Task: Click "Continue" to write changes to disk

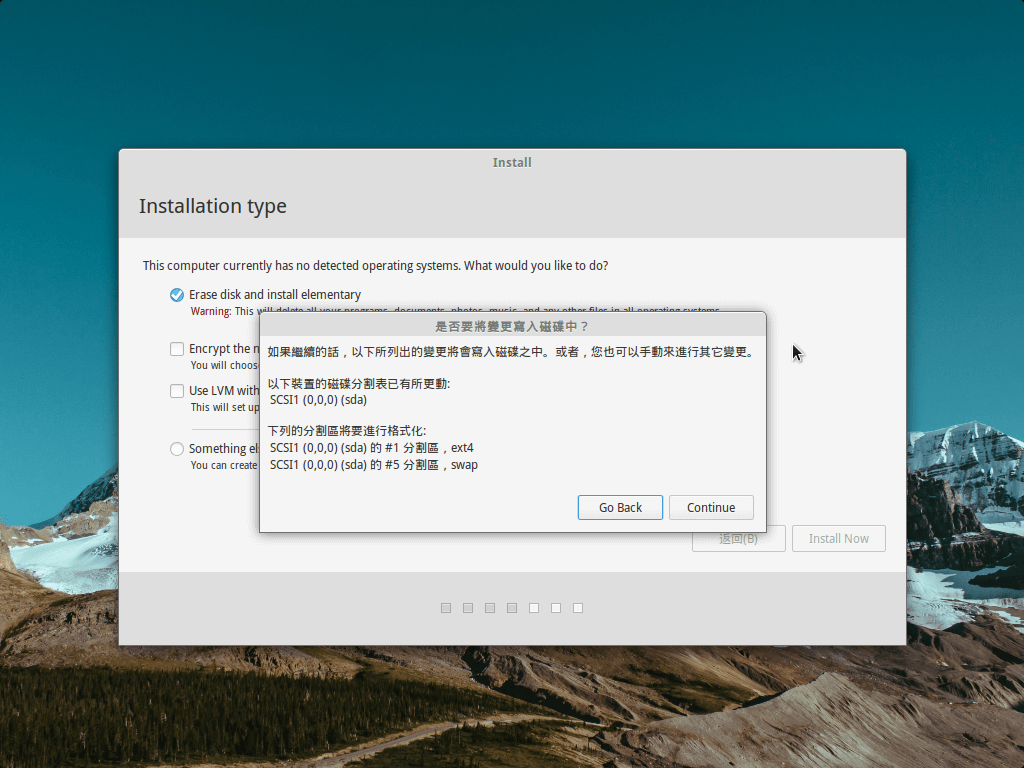Action: click(711, 507)
